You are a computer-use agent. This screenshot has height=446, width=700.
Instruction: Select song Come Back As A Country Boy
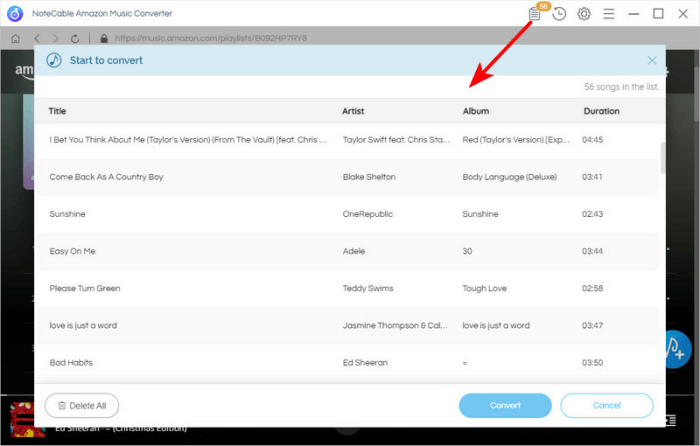pyautogui.click(x=106, y=177)
